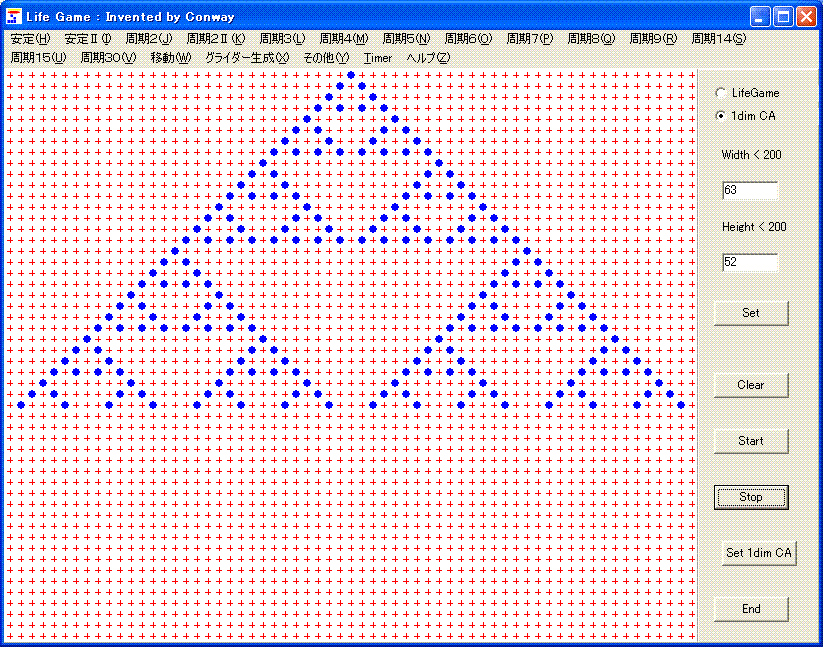823x647 pixels.
Task: Minimize the Life Game window
Action: (759, 17)
